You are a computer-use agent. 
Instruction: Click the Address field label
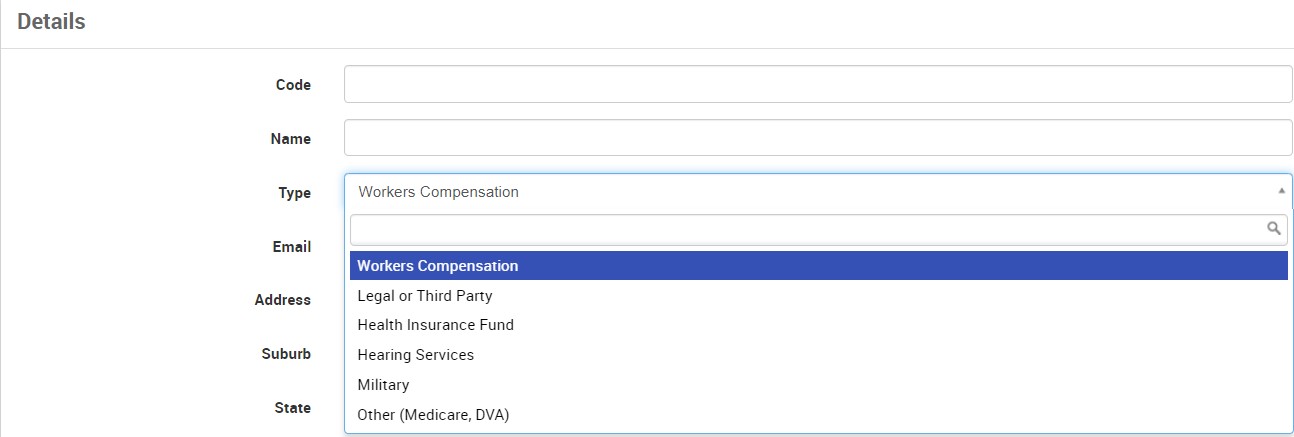pyautogui.click(x=283, y=300)
